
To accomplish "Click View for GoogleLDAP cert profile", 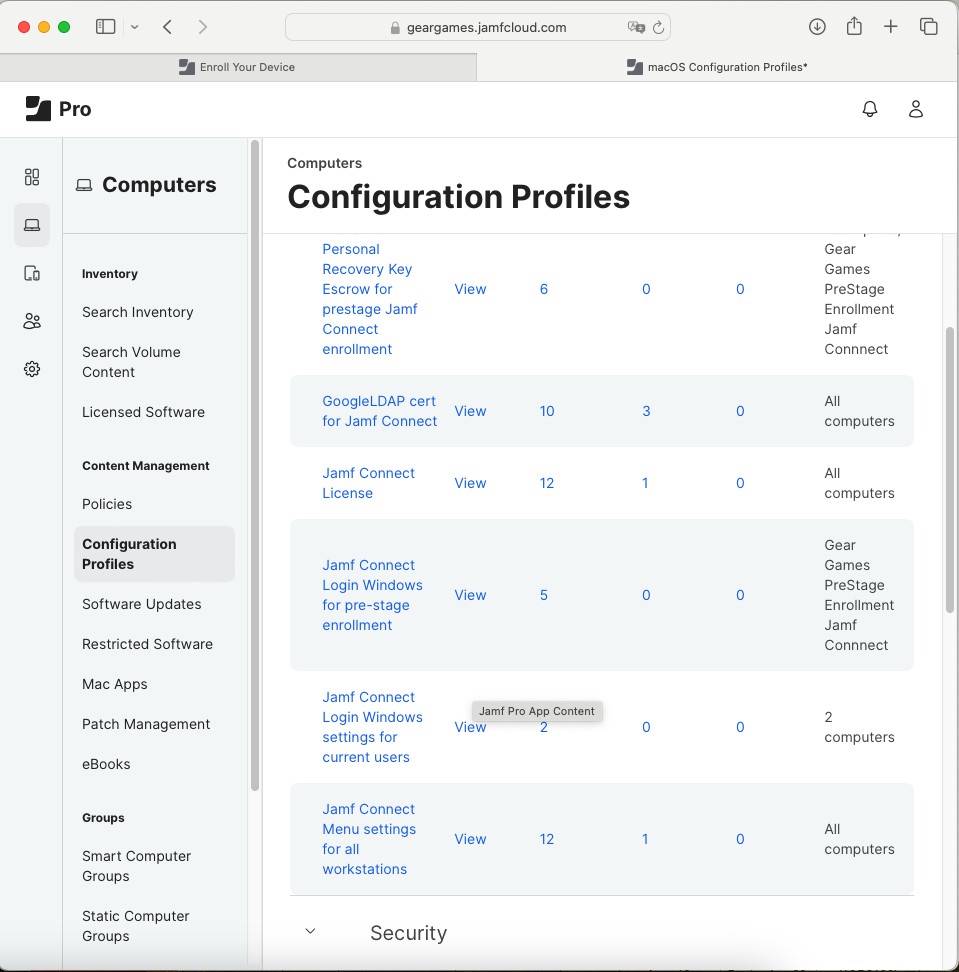I will [x=470, y=411].
